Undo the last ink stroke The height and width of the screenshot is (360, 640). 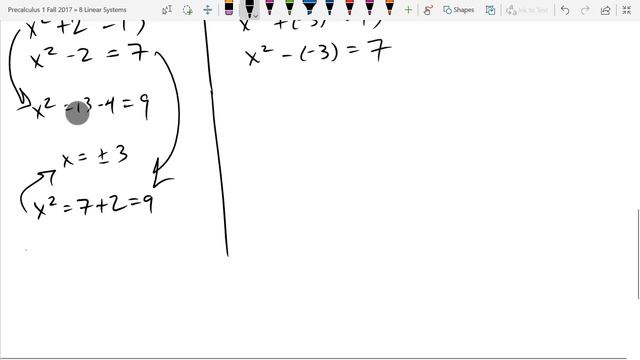tap(565, 10)
